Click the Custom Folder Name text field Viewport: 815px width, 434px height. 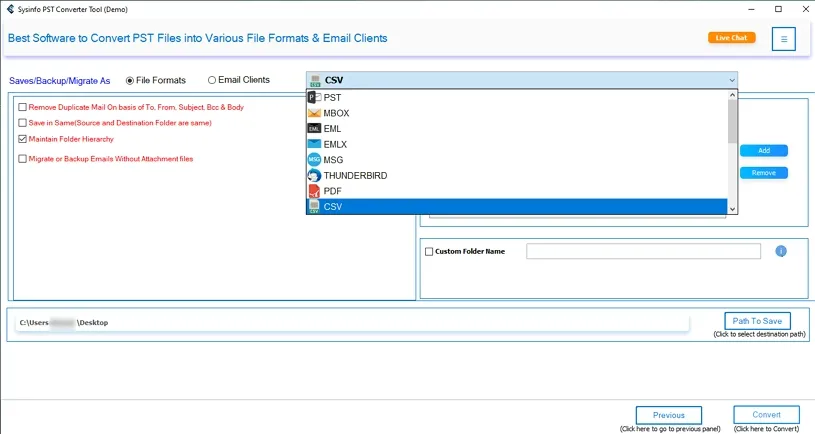pos(643,252)
